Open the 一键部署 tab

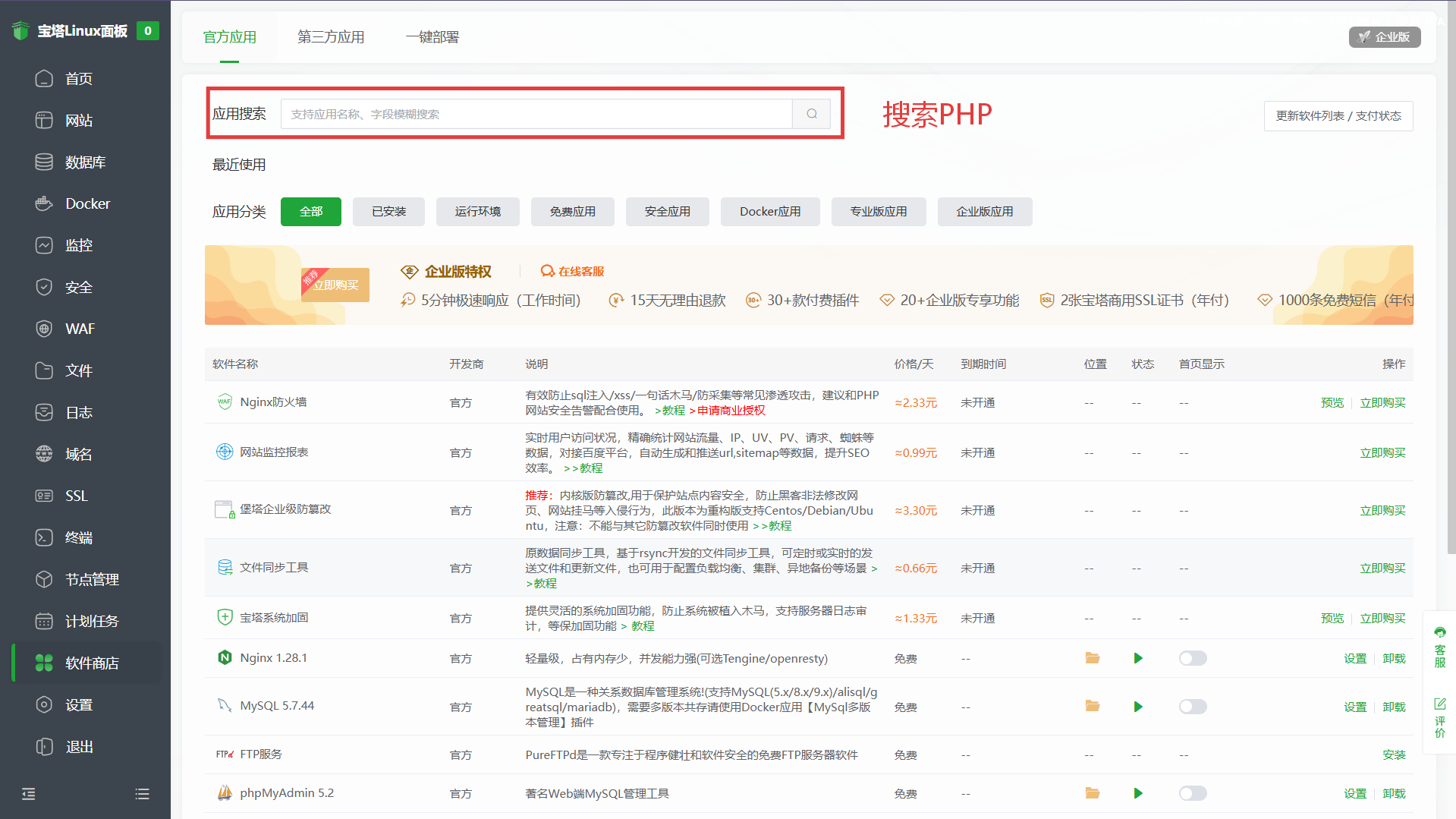pyautogui.click(x=432, y=36)
